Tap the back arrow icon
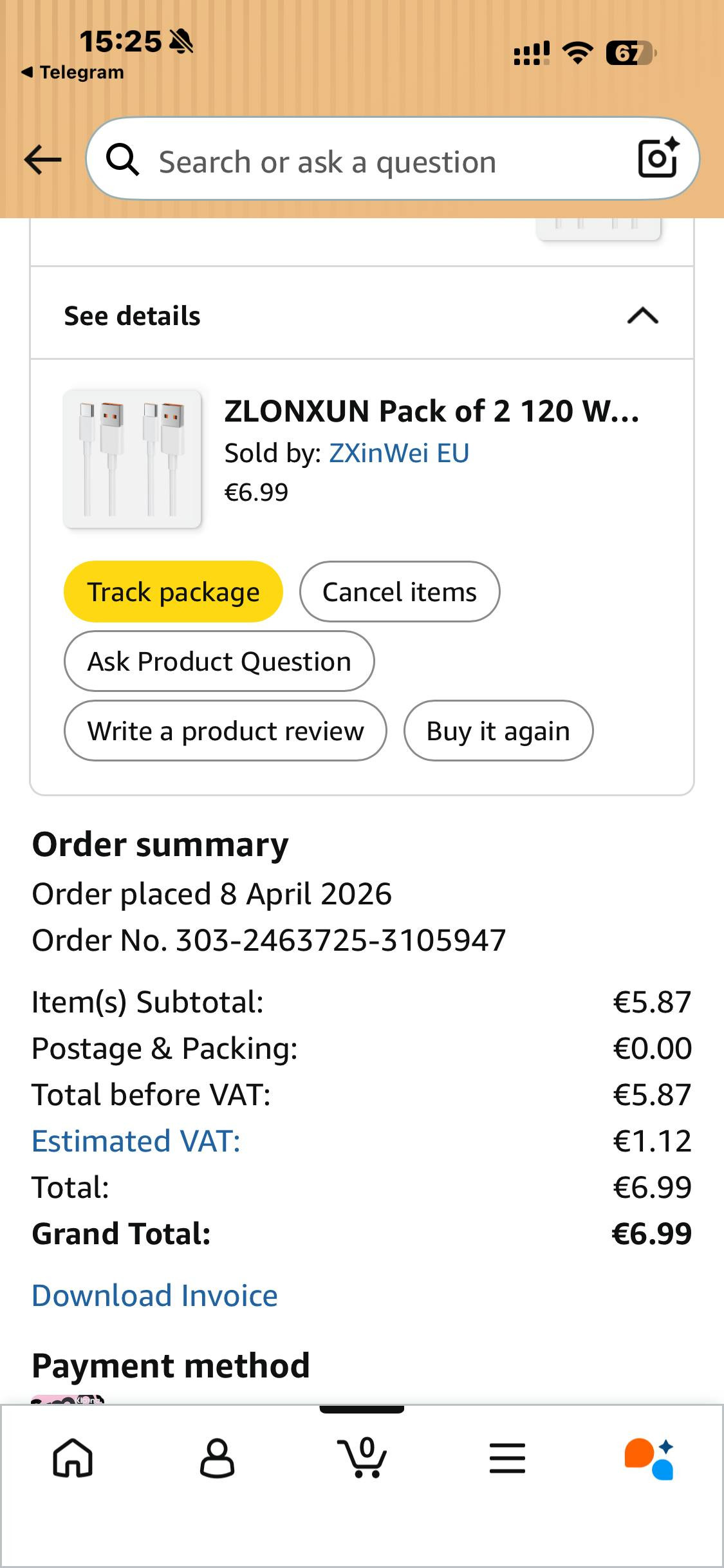The width and height of the screenshot is (724, 1568). tap(42, 160)
